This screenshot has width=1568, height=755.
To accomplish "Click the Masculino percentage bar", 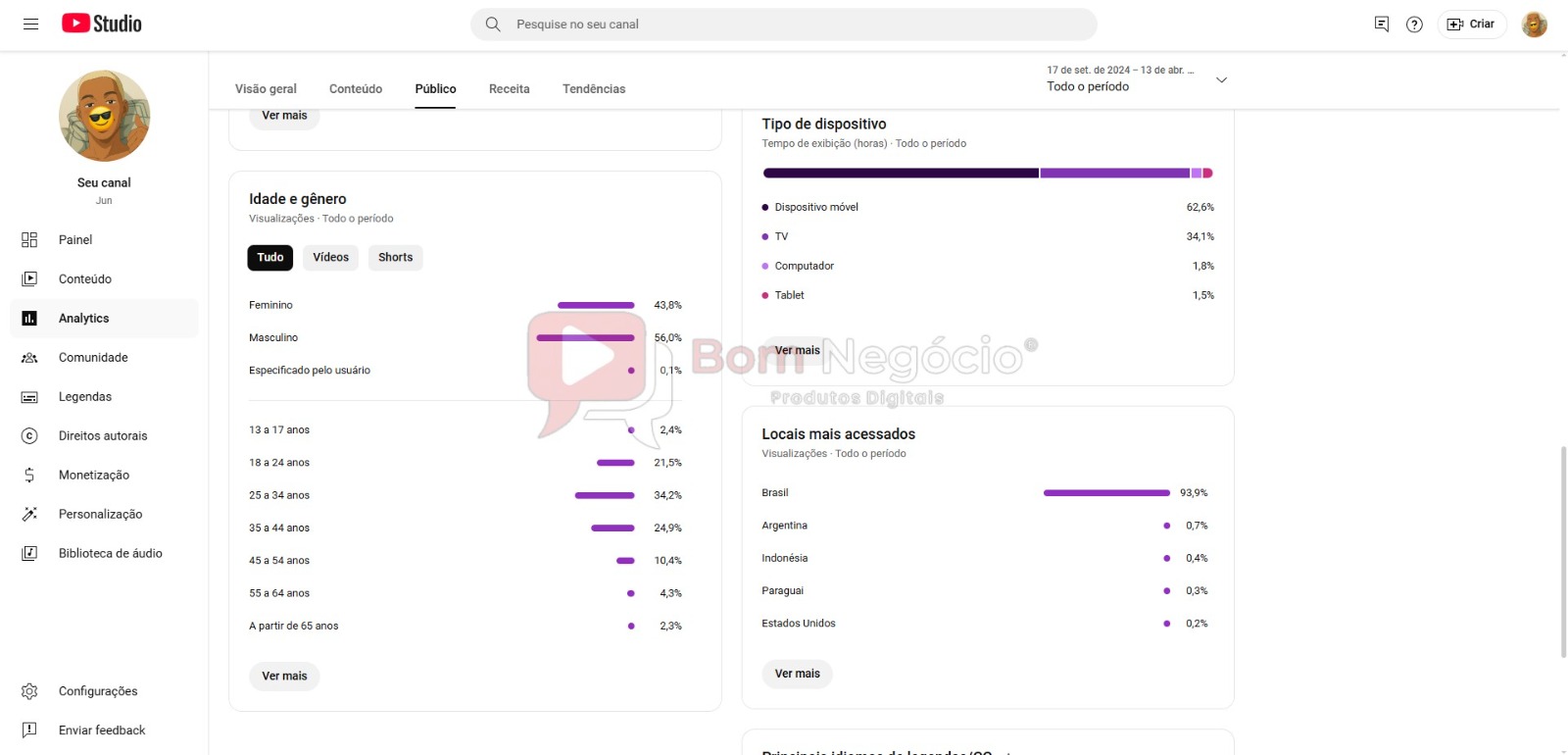I will (x=585, y=338).
